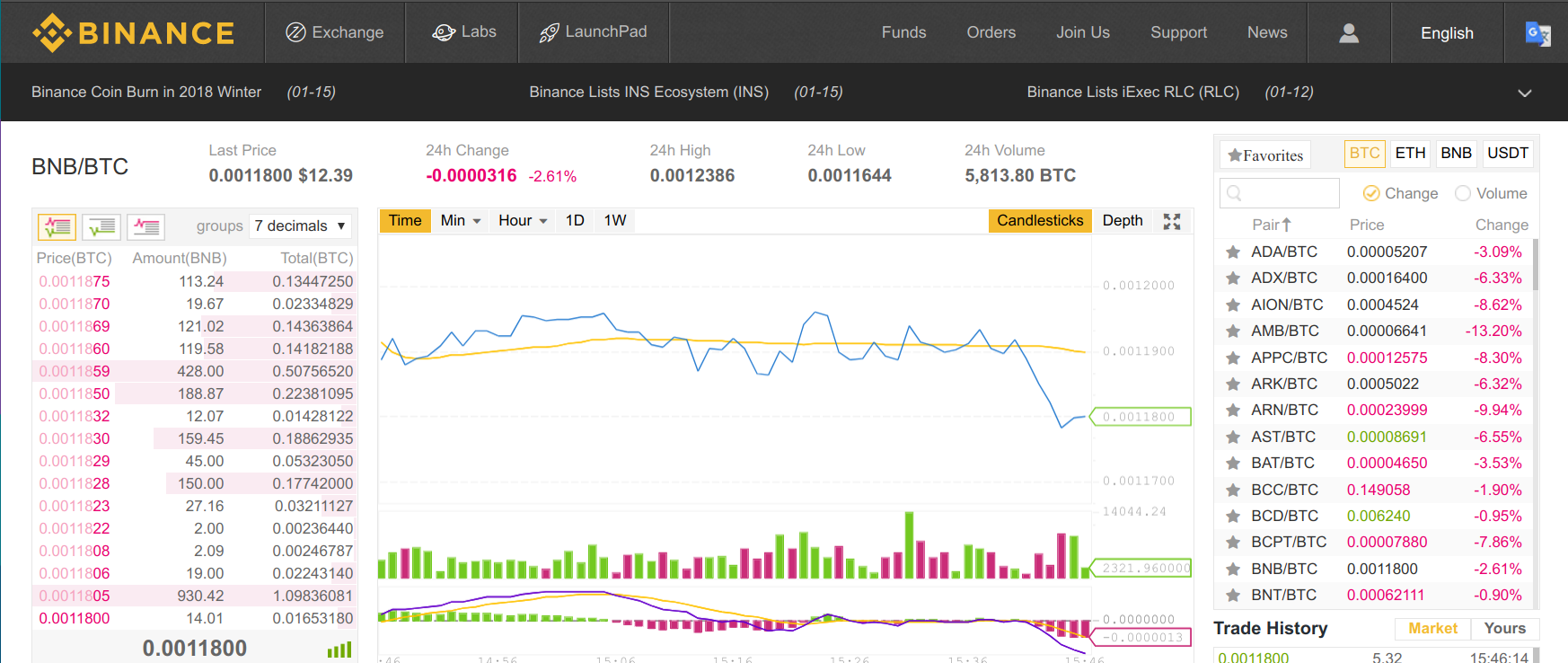Star the AION/BTC pair

click(x=1233, y=305)
